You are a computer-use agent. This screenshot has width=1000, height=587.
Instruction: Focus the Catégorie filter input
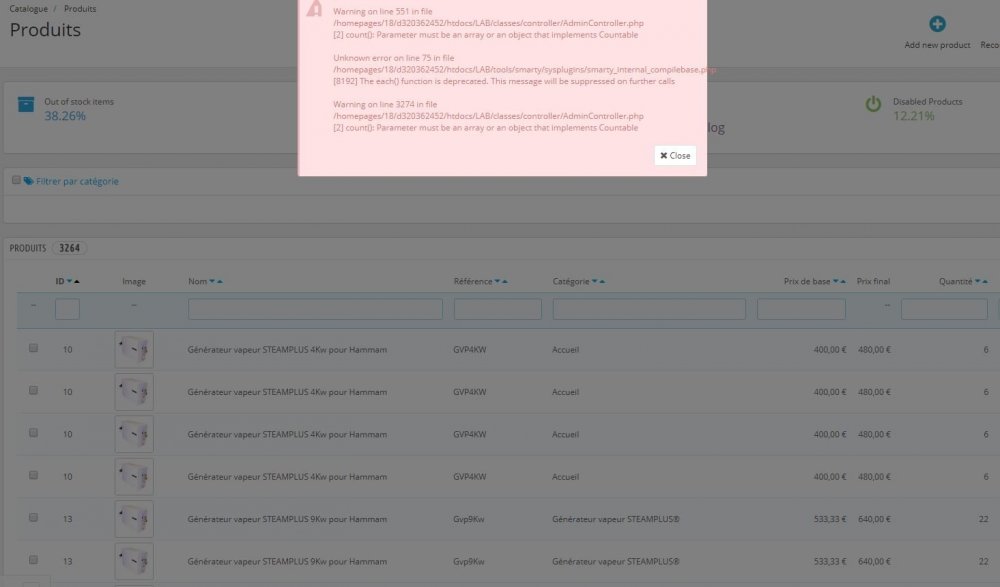click(649, 309)
